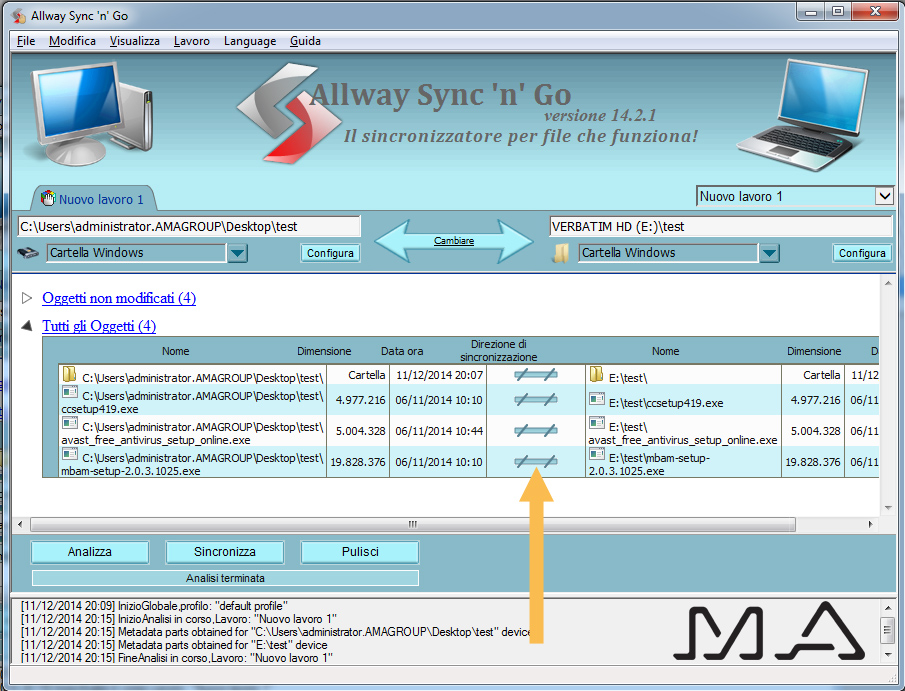Click the left size cell 19.828.376
The image size is (905, 691).
(358, 462)
